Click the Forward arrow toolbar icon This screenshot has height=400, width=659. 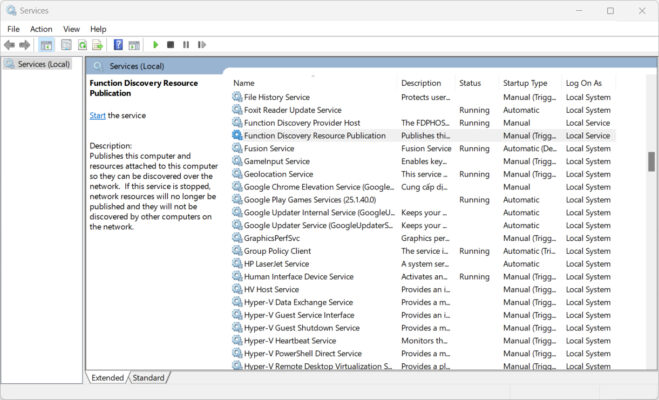(25, 45)
